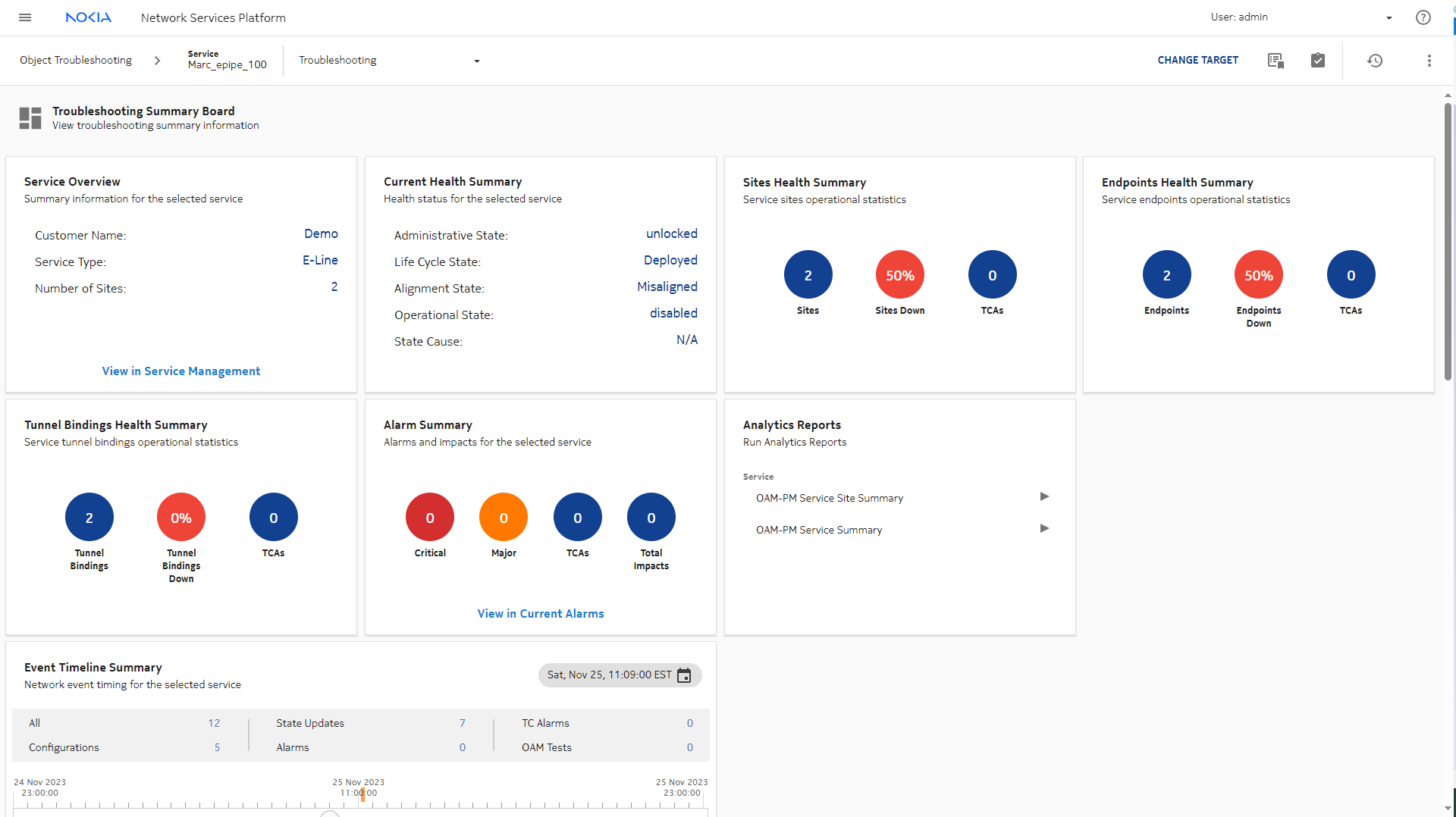1456x817 pixels.
Task: Open the vertical three-dot more menu
Action: click(1429, 61)
